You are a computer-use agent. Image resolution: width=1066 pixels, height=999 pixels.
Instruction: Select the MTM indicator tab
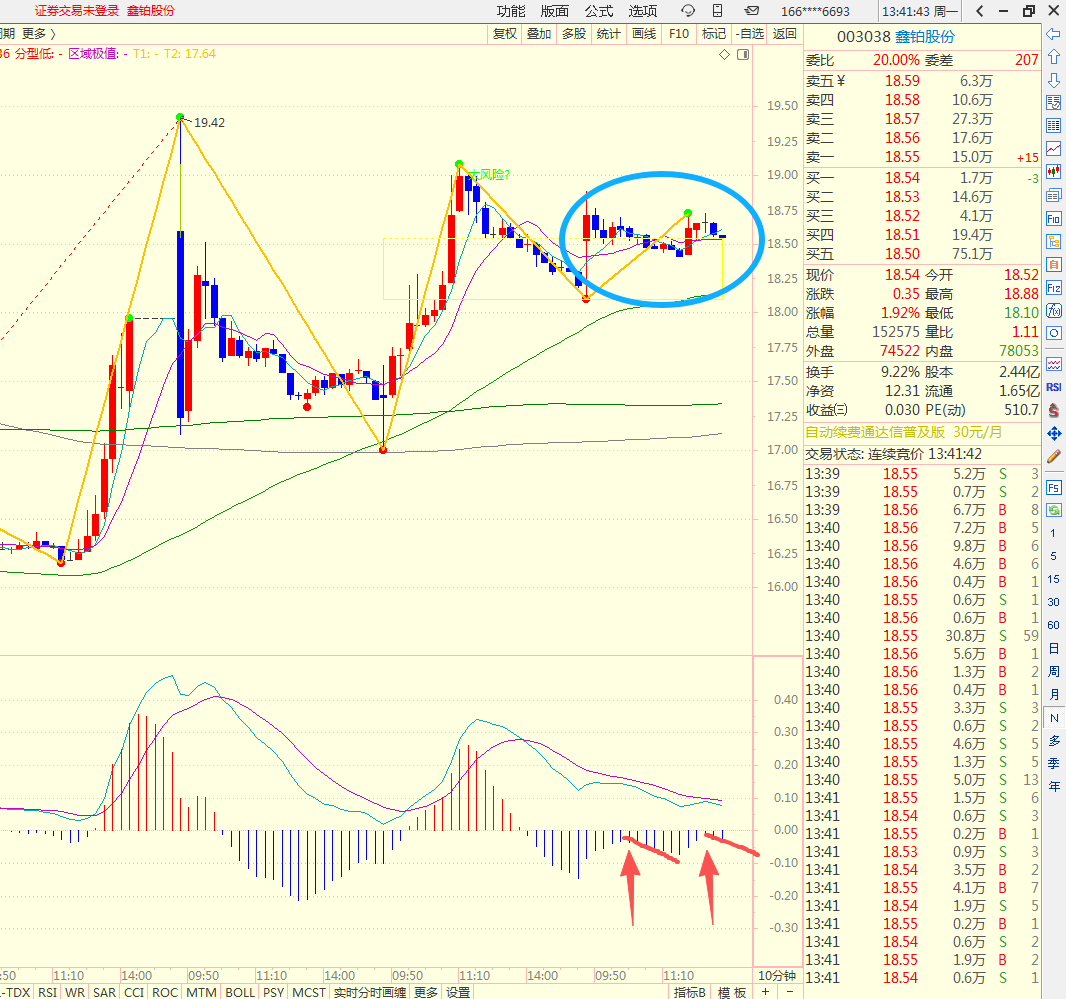(x=201, y=992)
